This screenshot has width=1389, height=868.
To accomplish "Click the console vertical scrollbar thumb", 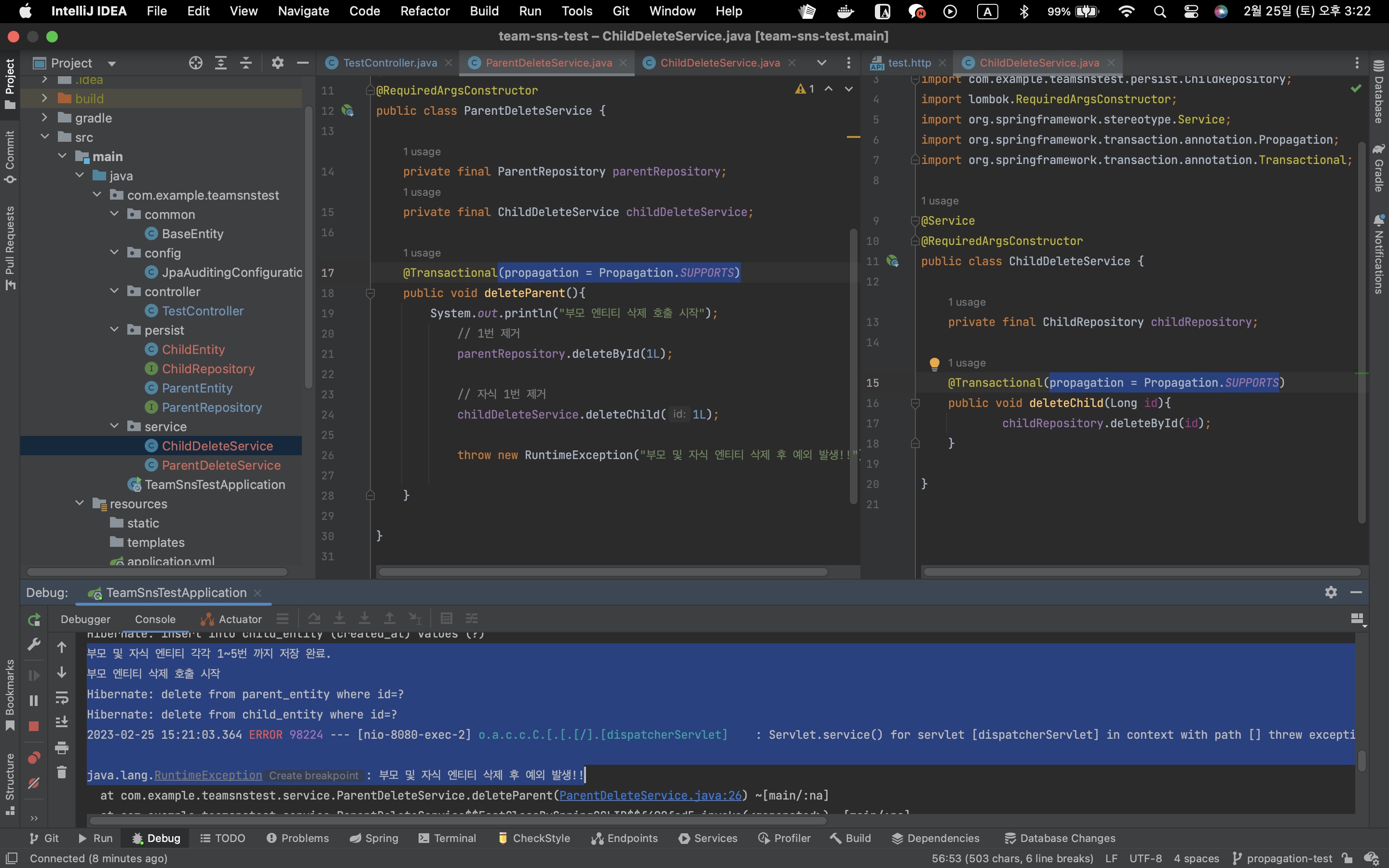I will click(x=1362, y=760).
